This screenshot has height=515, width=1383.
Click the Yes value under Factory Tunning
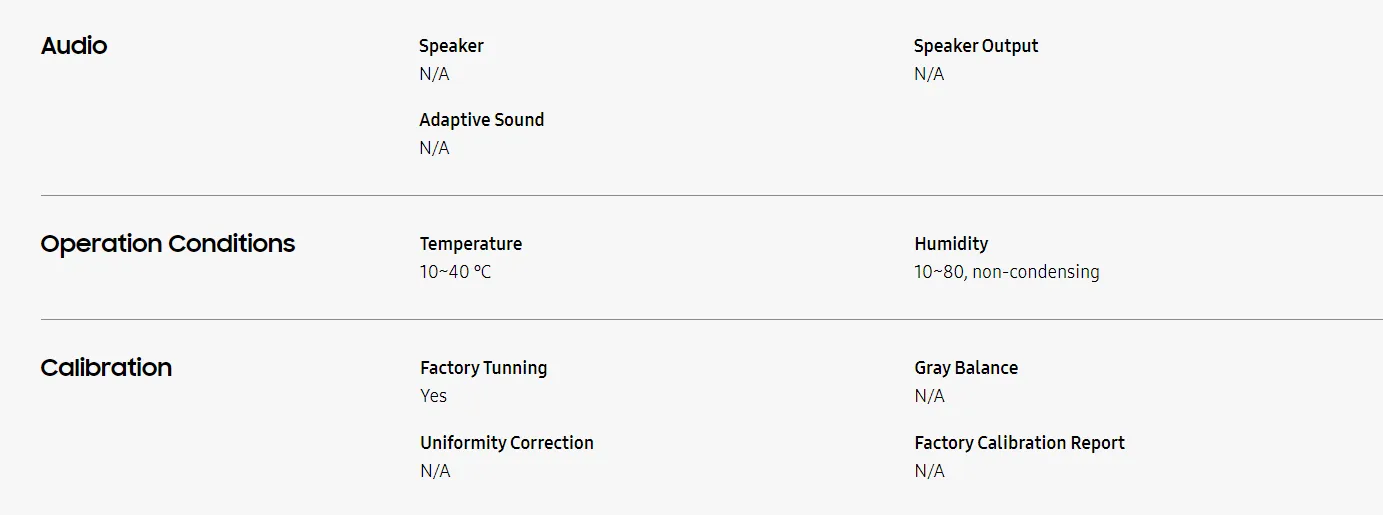pyautogui.click(x=434, y=396)
